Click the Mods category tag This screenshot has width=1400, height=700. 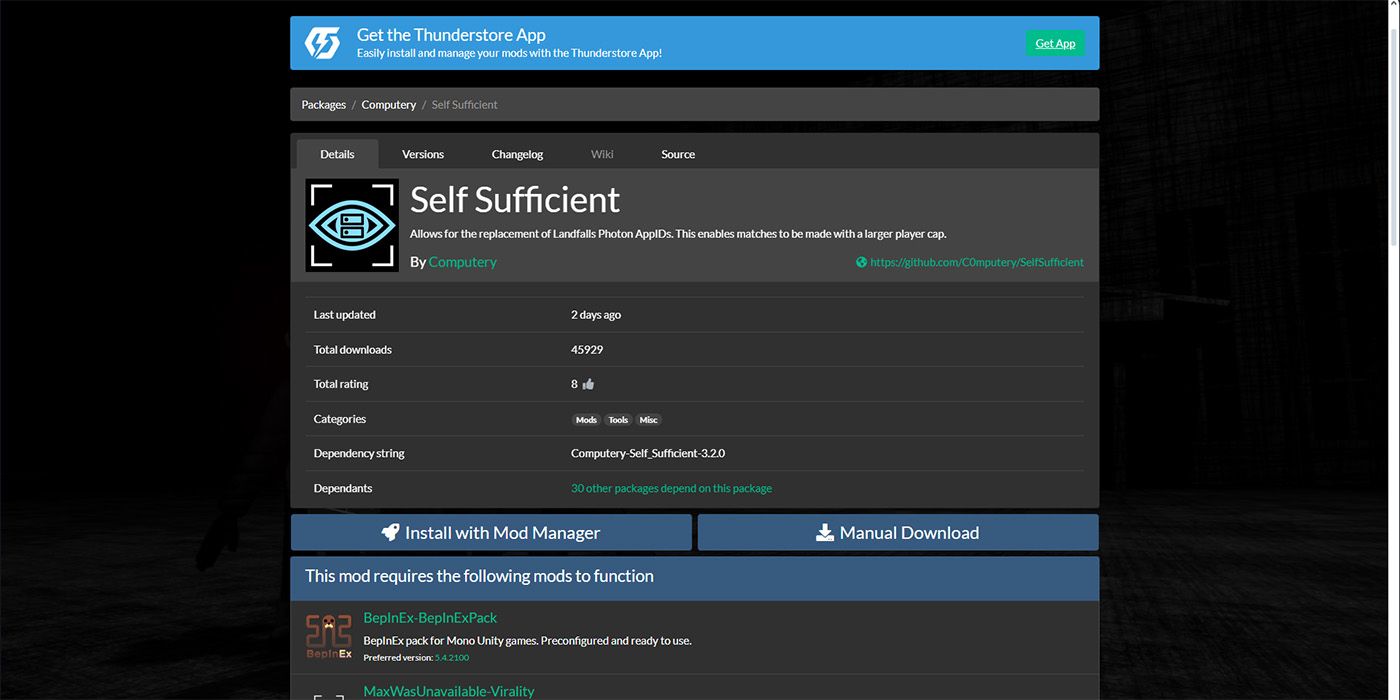[586, 420]
